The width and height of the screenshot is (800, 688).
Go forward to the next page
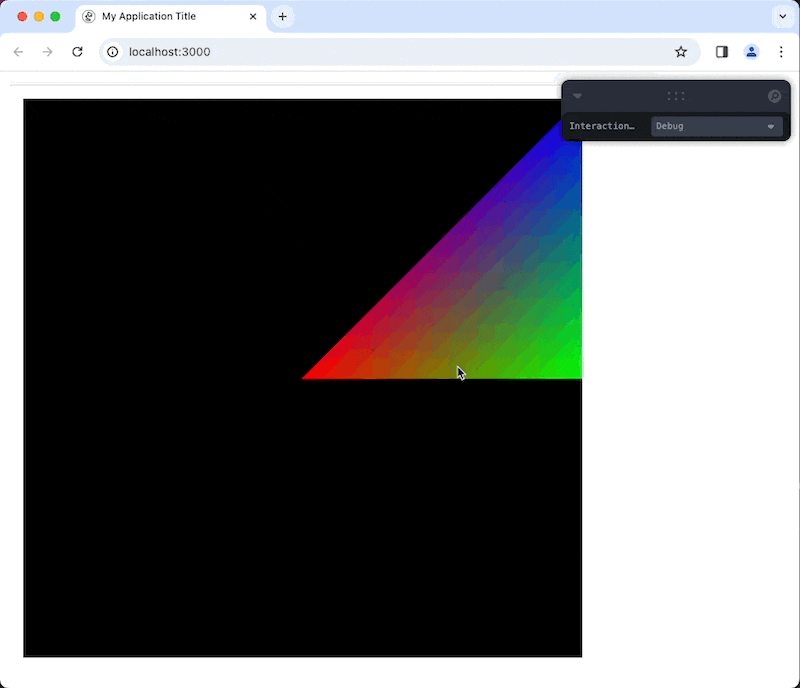47,52
